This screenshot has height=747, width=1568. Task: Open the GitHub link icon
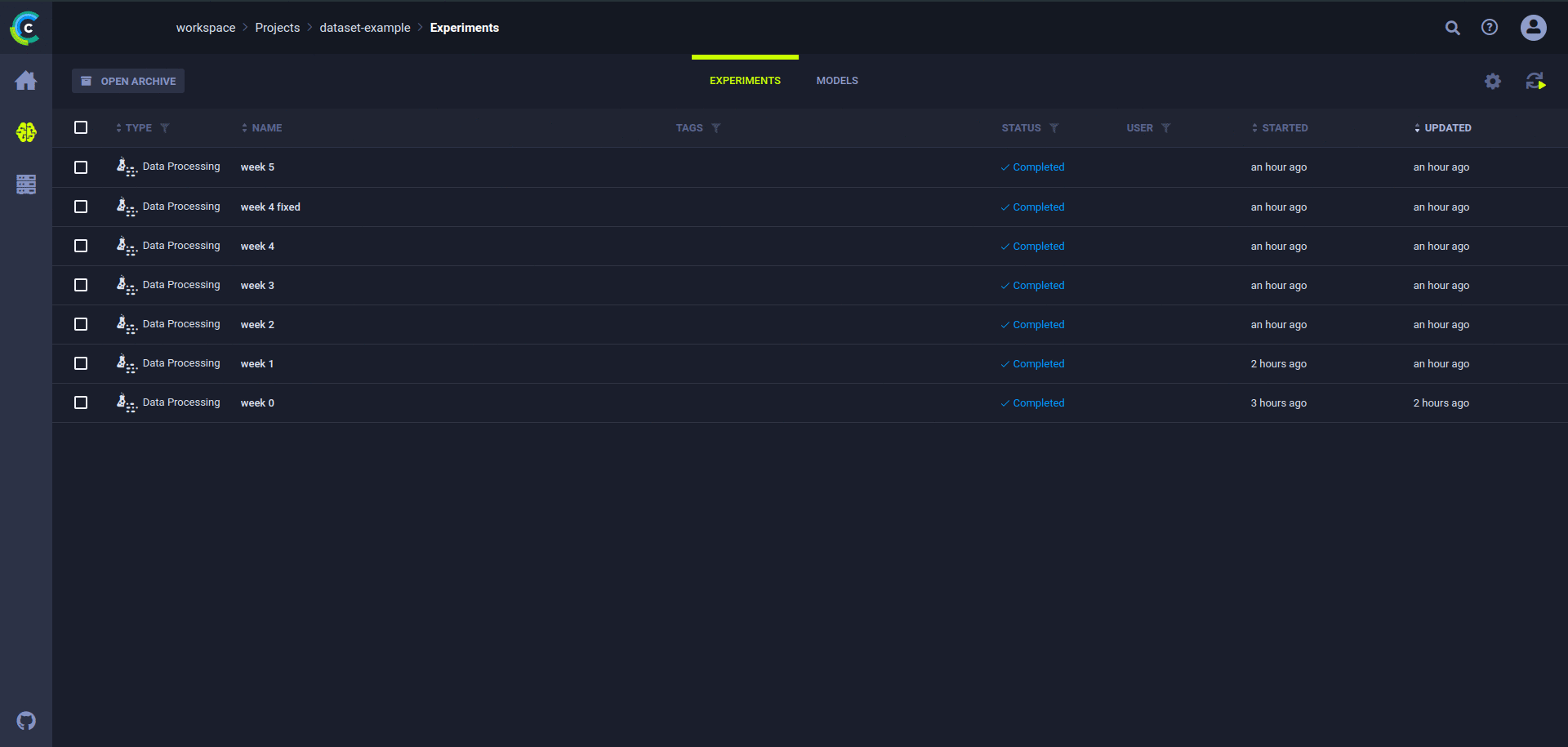coord(26,721)
